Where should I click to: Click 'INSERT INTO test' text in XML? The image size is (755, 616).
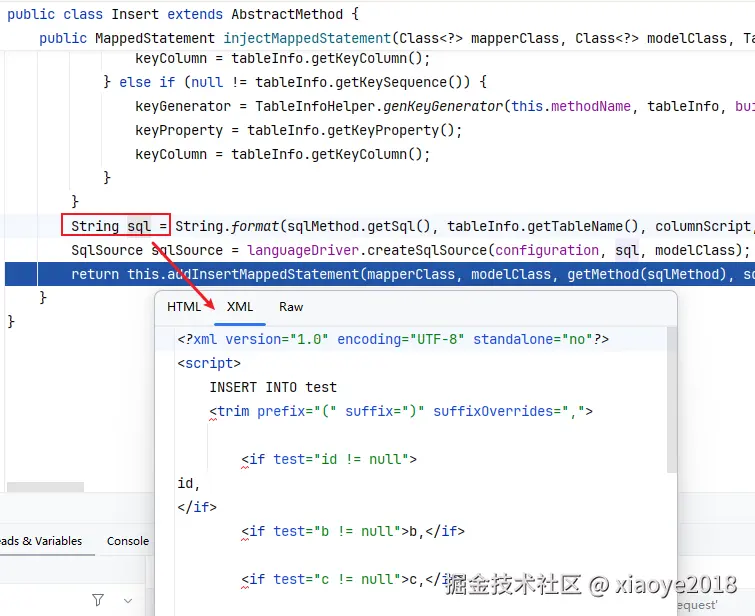273,387
